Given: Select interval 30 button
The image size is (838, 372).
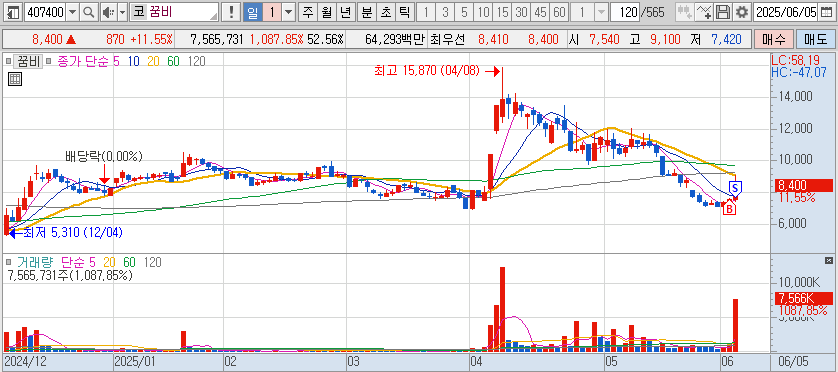Looking at the screenshot, I should click(522, 12).
